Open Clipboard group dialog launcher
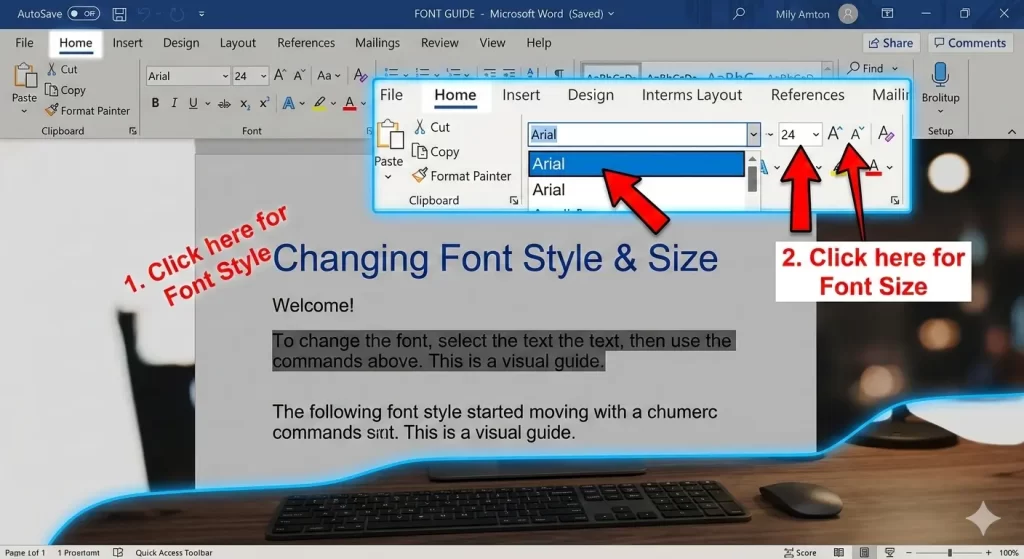 coord(133,131)
